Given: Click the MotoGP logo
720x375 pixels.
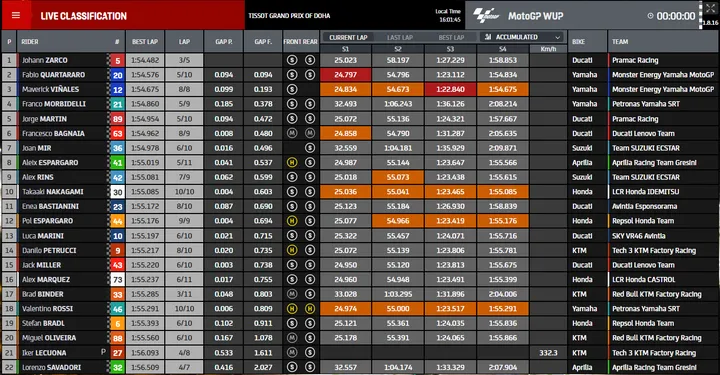Looking at the screenshot, I should [x=486, y=16].
